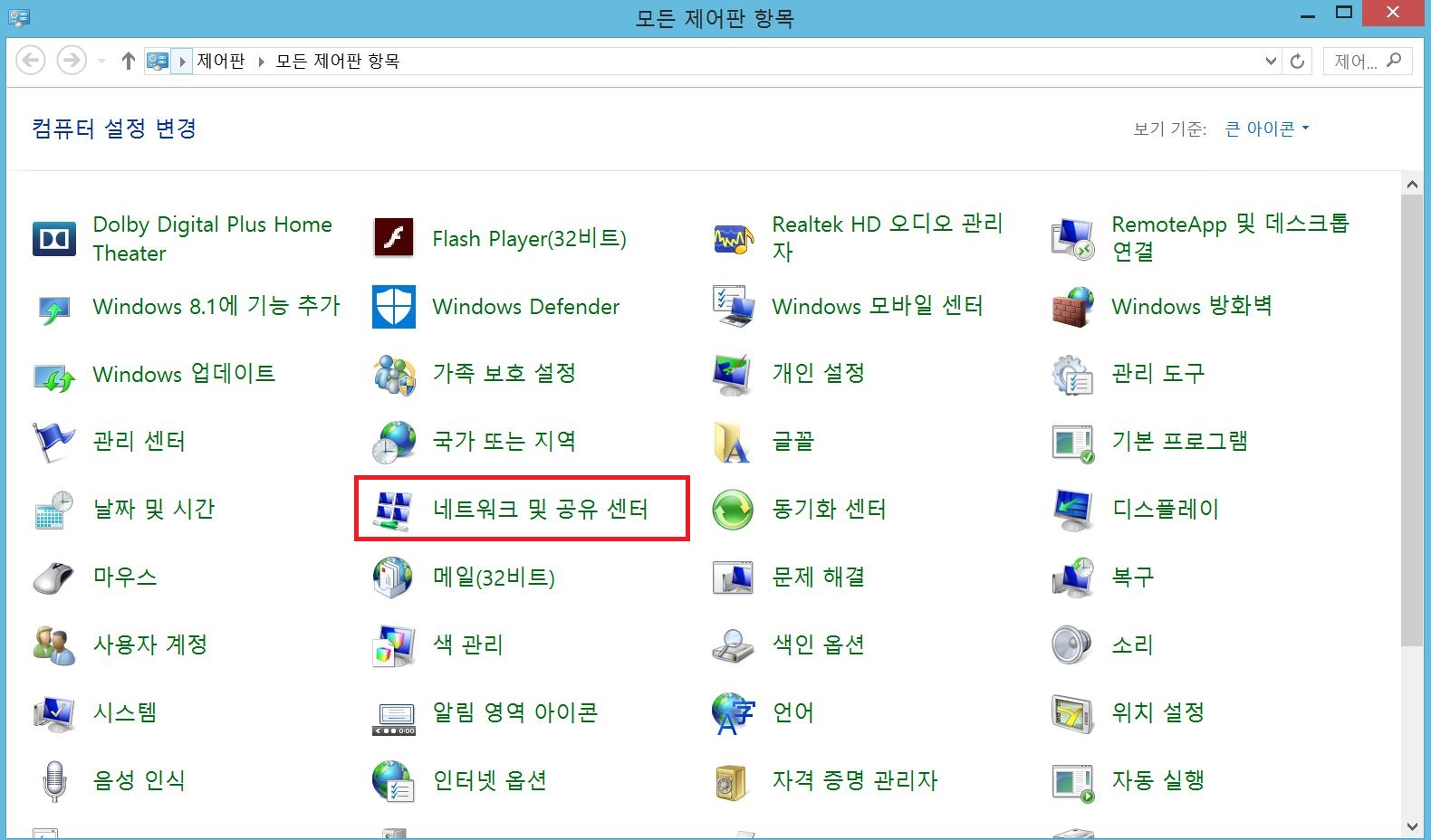Open the 메일(32비트) icon
Viewport: 1431px width, 840px height.
[x=394, y=577]
